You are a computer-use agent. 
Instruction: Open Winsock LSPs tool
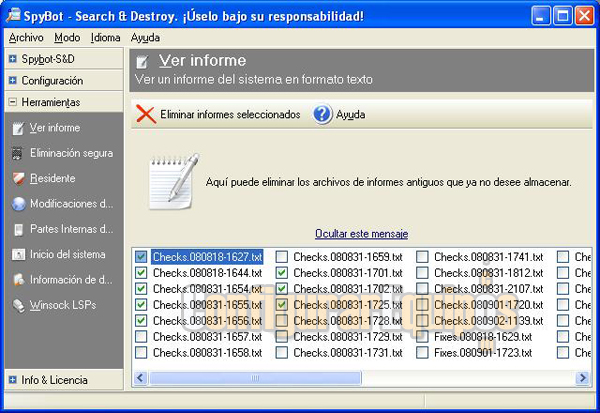pyautogui.click(x=63, y=305)
